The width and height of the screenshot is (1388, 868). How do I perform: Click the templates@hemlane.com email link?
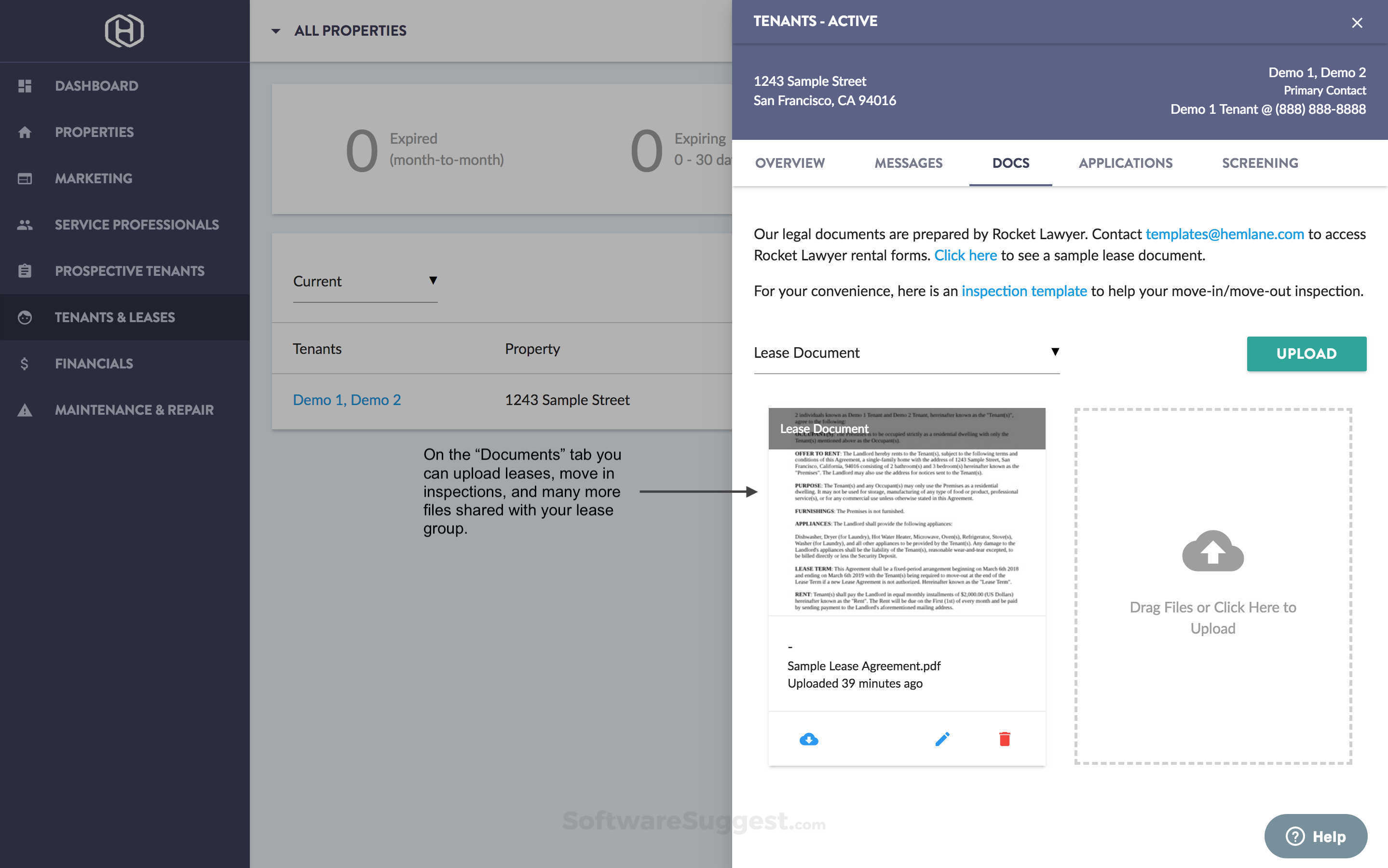tap(1225, 234)
